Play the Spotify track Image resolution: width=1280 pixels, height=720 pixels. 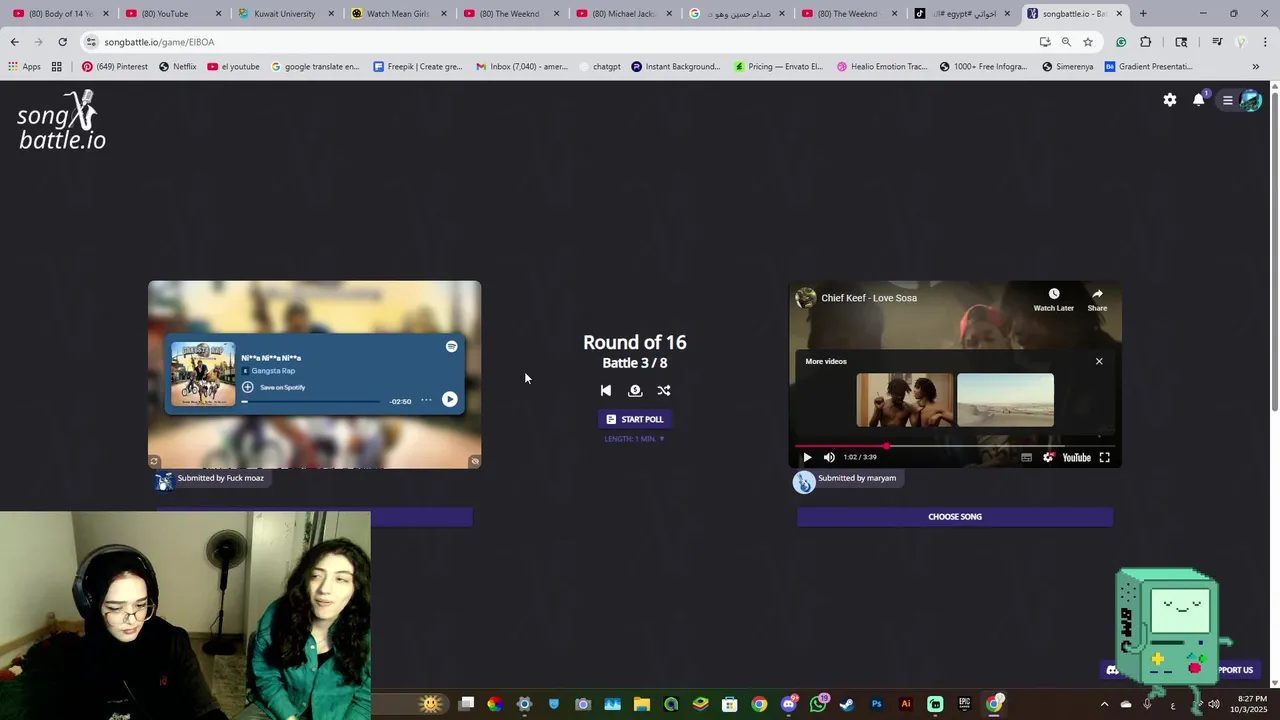tap(450, 400)
